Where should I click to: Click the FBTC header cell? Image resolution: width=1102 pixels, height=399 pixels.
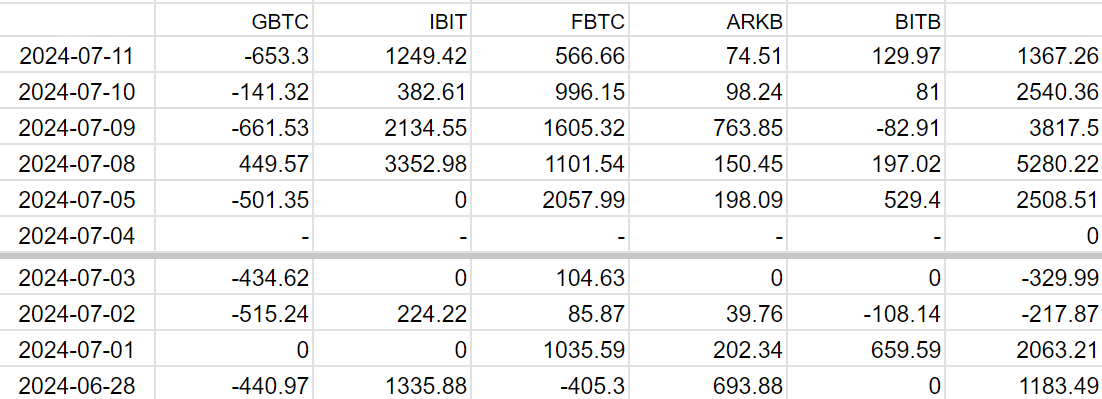point(550,20)
